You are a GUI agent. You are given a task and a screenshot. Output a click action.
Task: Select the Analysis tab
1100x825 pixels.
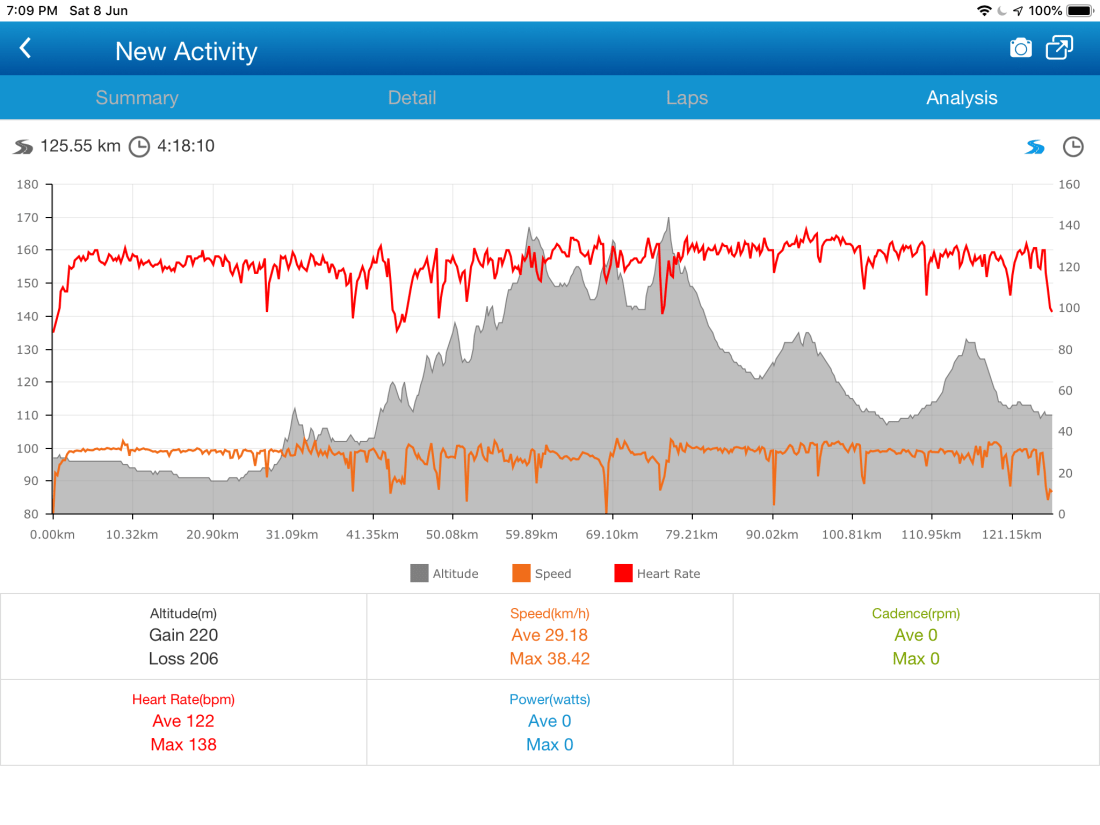coord(961,98)
